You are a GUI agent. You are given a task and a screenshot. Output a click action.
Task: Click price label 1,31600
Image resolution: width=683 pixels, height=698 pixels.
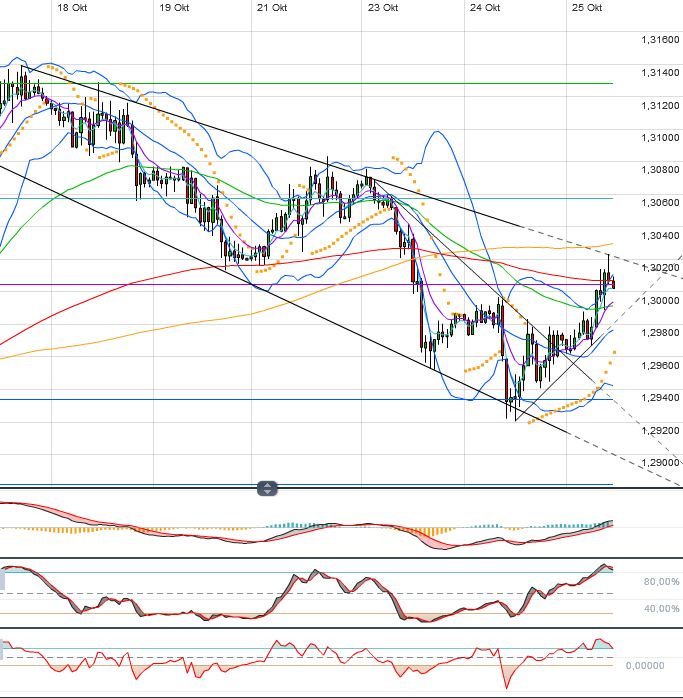660,40
